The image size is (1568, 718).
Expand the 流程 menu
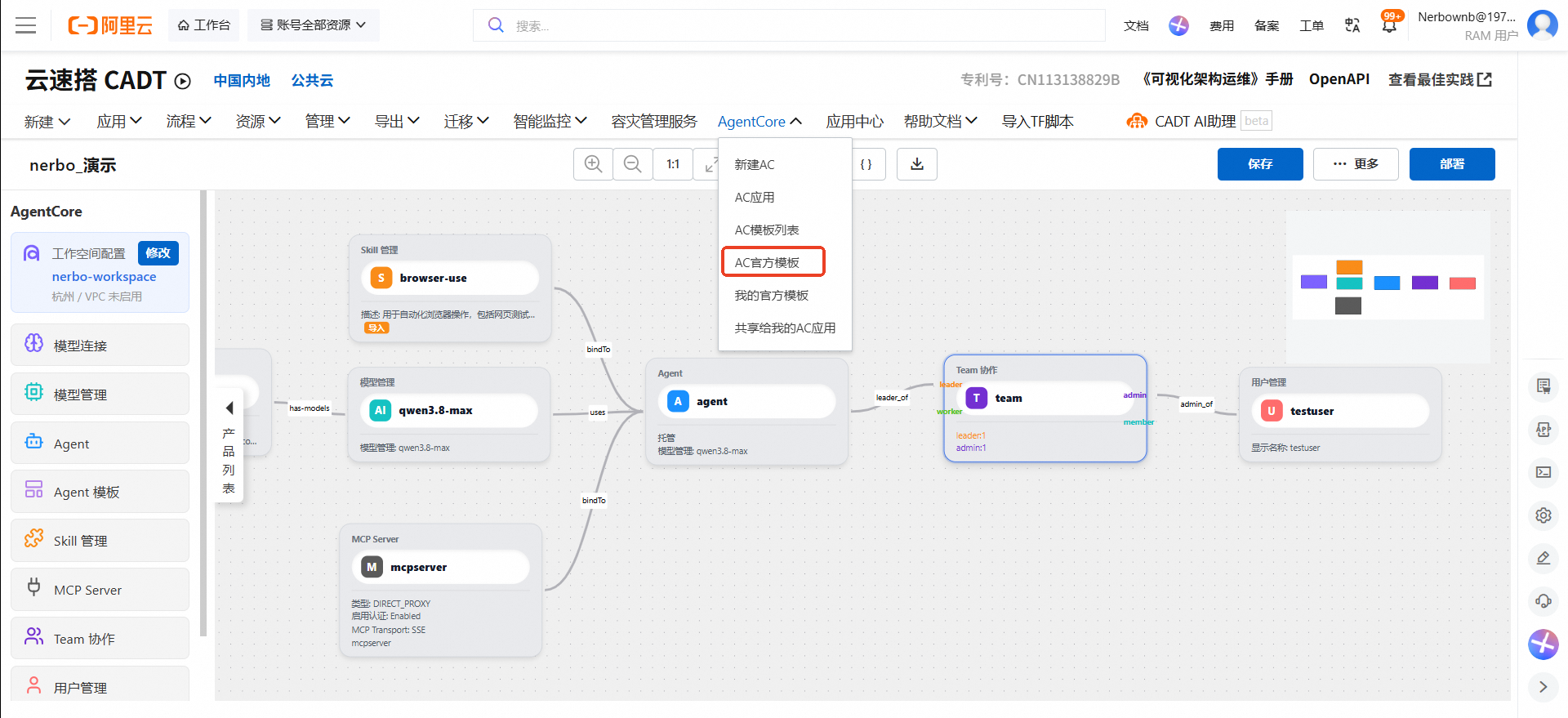coord(189,122)
